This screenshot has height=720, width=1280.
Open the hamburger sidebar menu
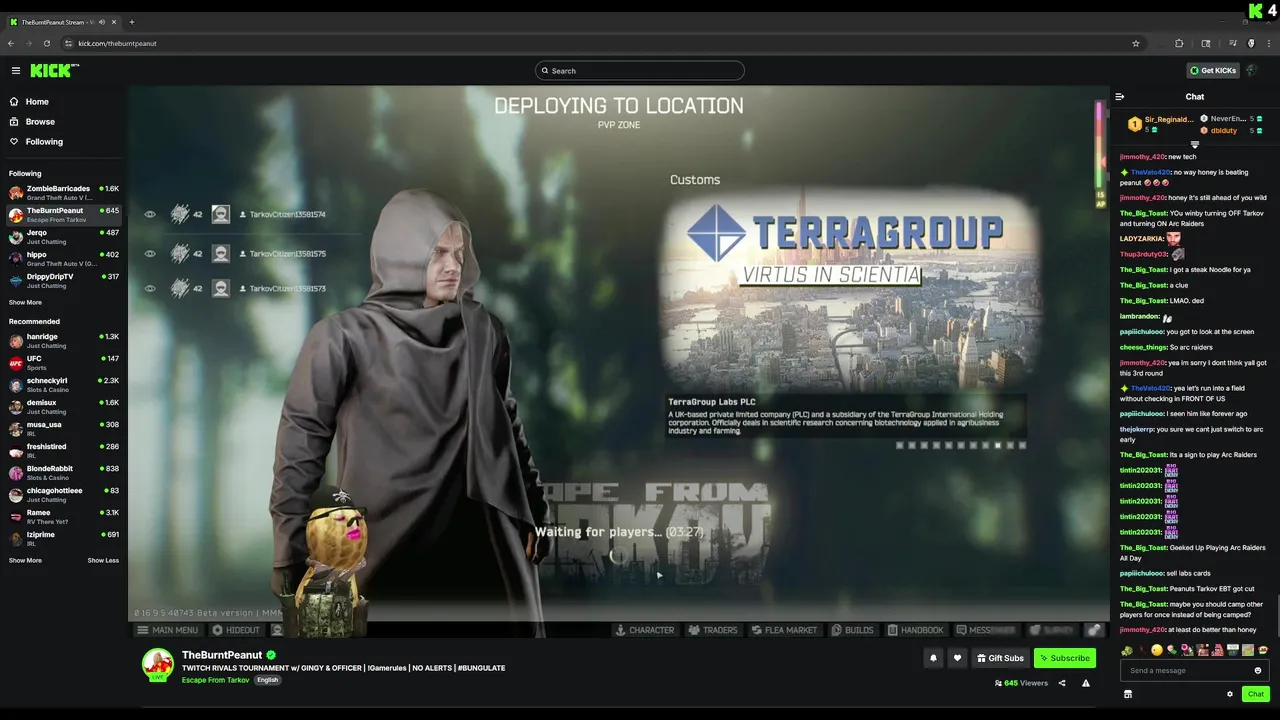(x=16, y=71)
